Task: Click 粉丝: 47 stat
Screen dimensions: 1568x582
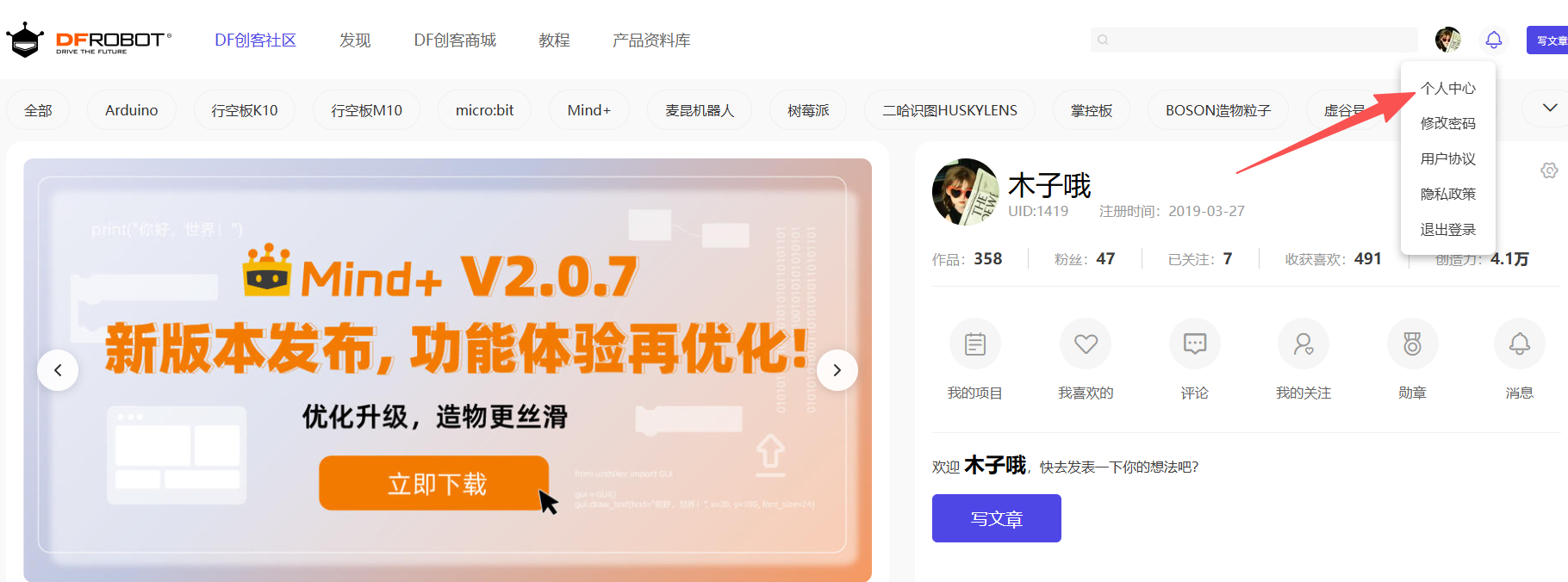Action: (1085, 258)
